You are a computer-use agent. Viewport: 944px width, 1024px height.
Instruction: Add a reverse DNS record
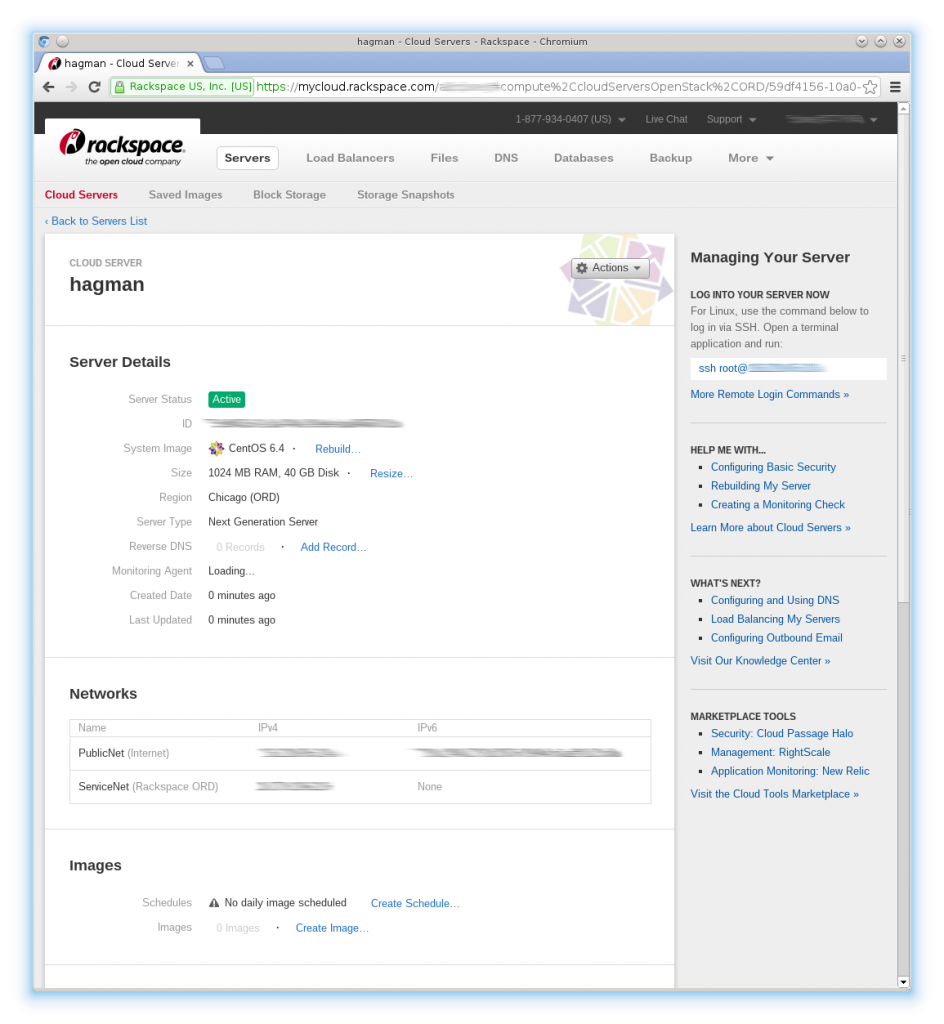tap(333, 547)
